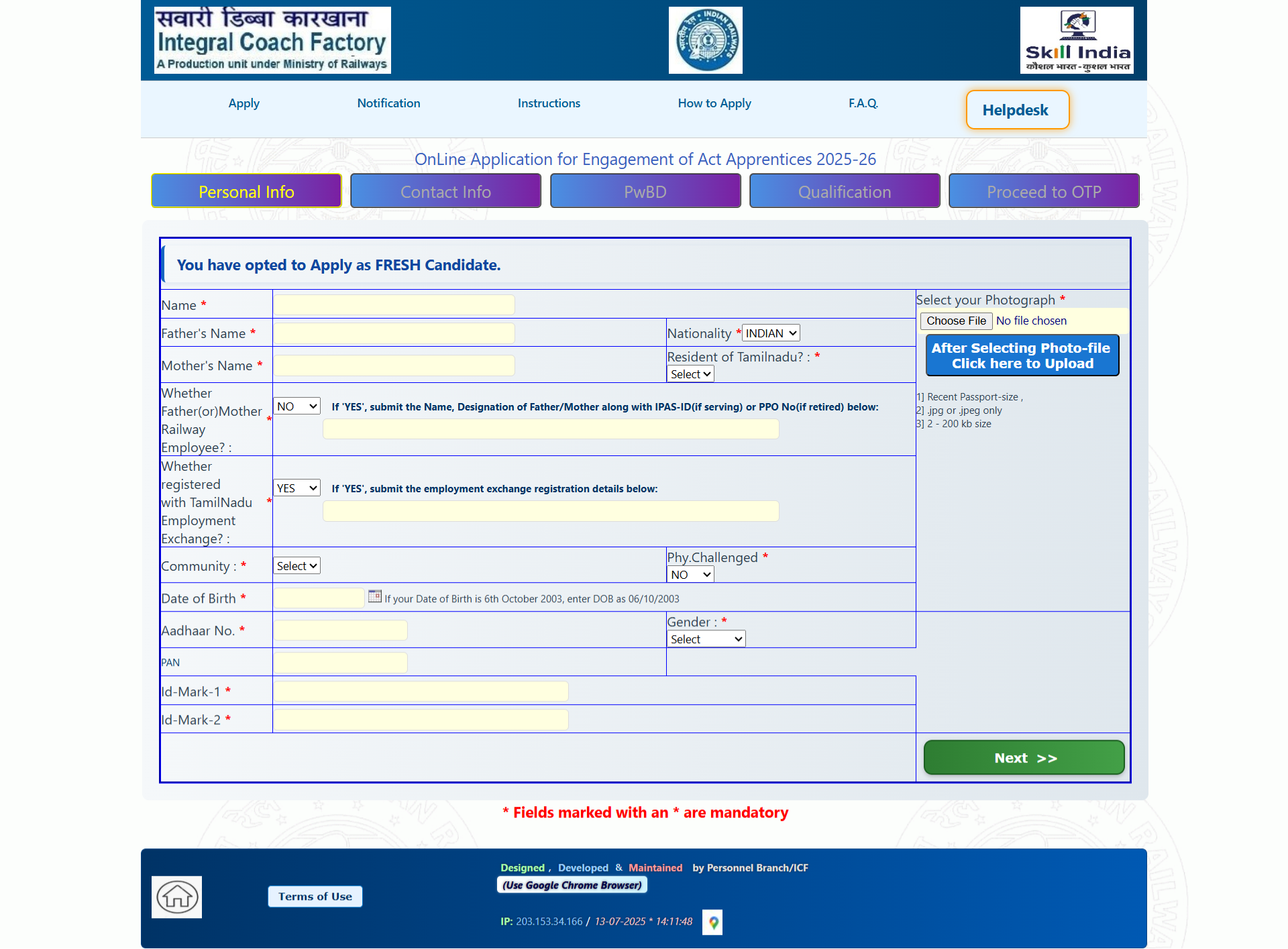Go to How to Apply menu
Image resolution: width=1288 pixels, height=949 pixels.
point(714,103)
